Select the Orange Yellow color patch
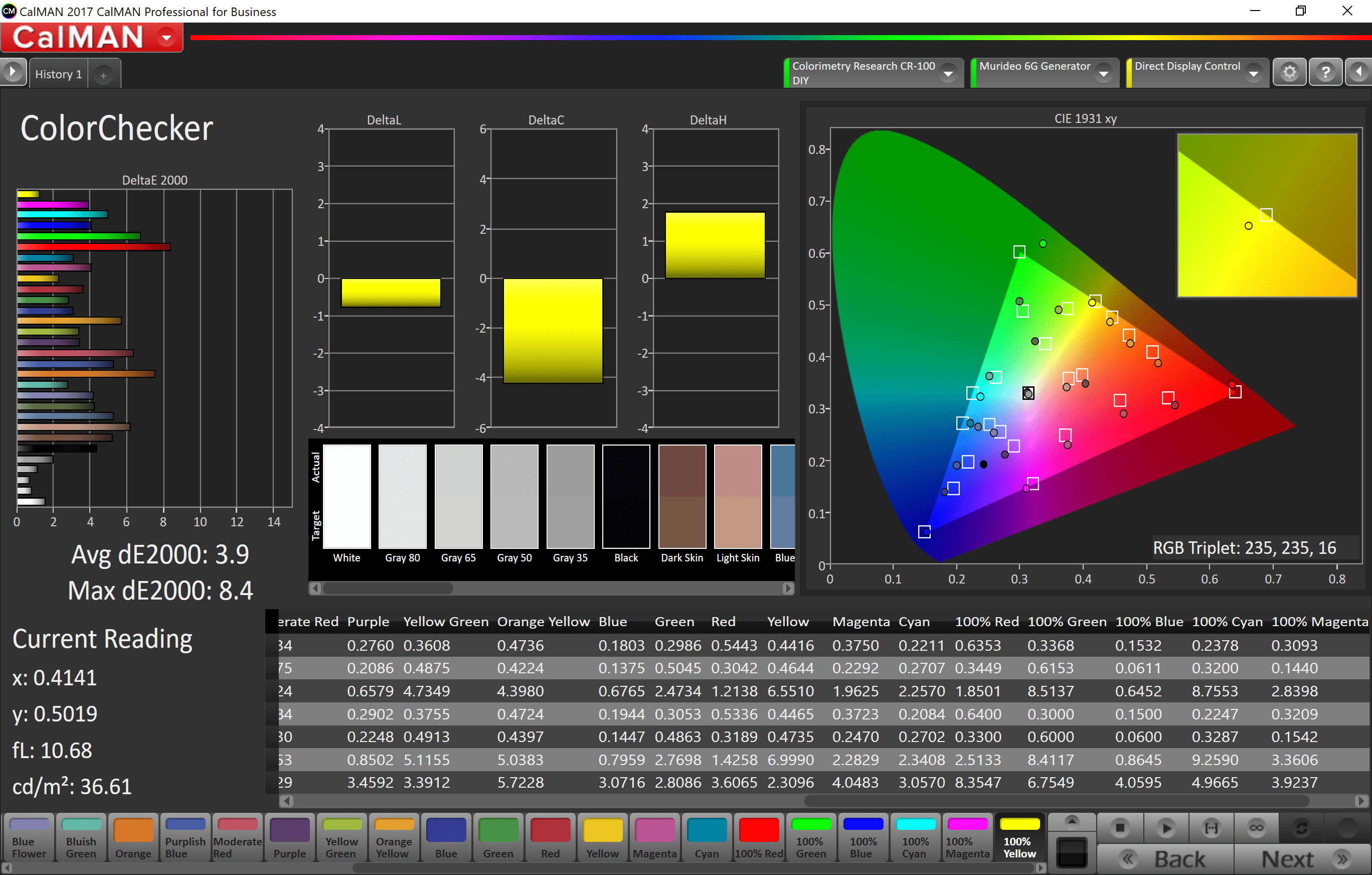The image size is (1372, 875). pyautogui.click(x=394, y=837)
